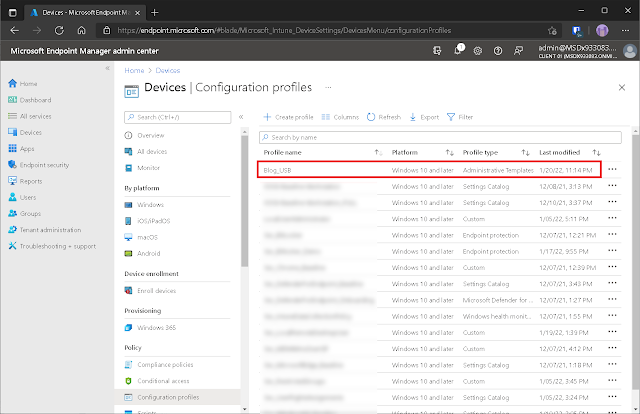This screenshot has height=414, width=640.
Task: Export the profiles list
Action: click(424, 117)
